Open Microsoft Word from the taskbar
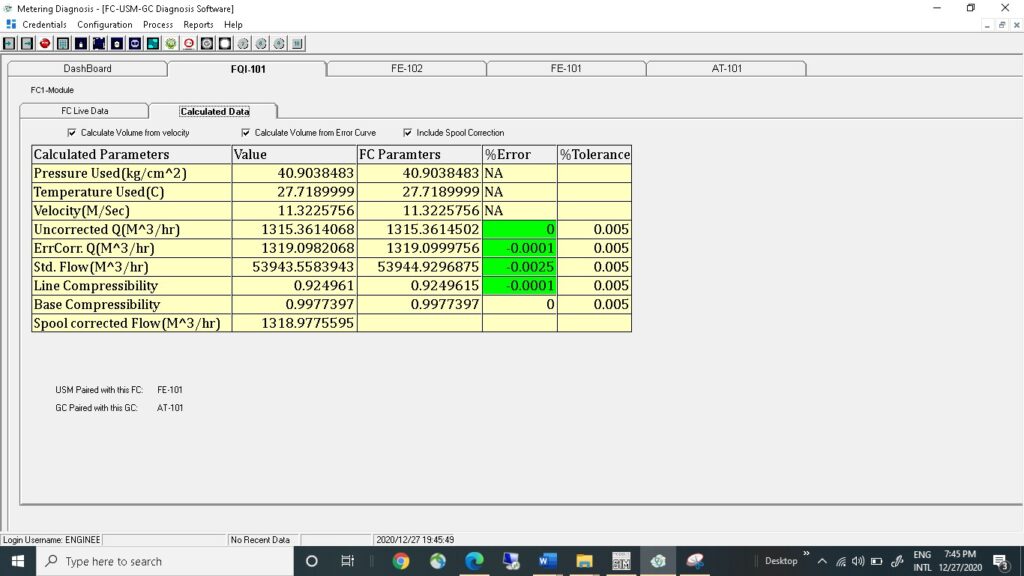Screen dimensions: 1024x576 [x=547, y=561]
